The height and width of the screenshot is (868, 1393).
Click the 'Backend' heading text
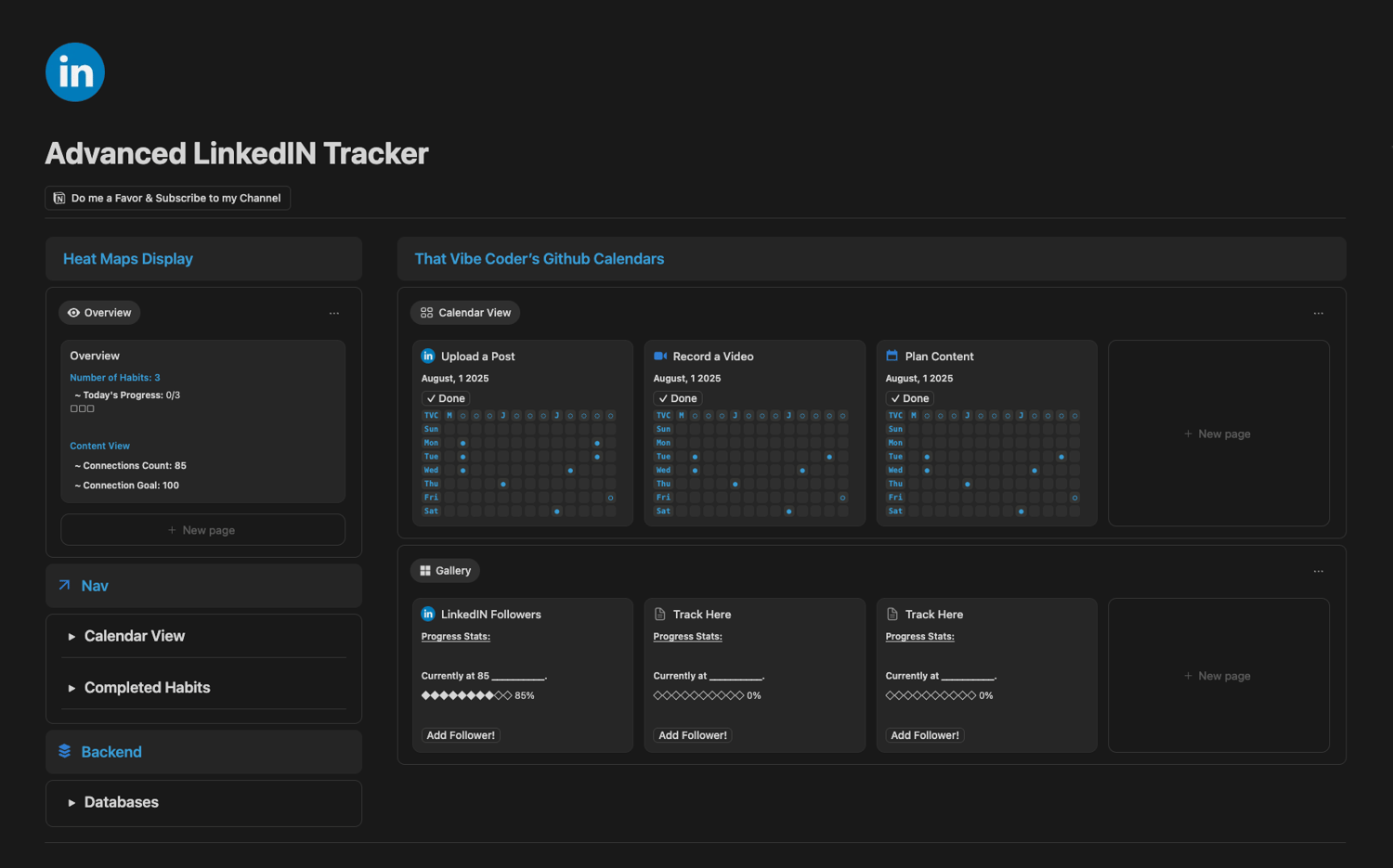pyautogui.click(x=111, y=752)
